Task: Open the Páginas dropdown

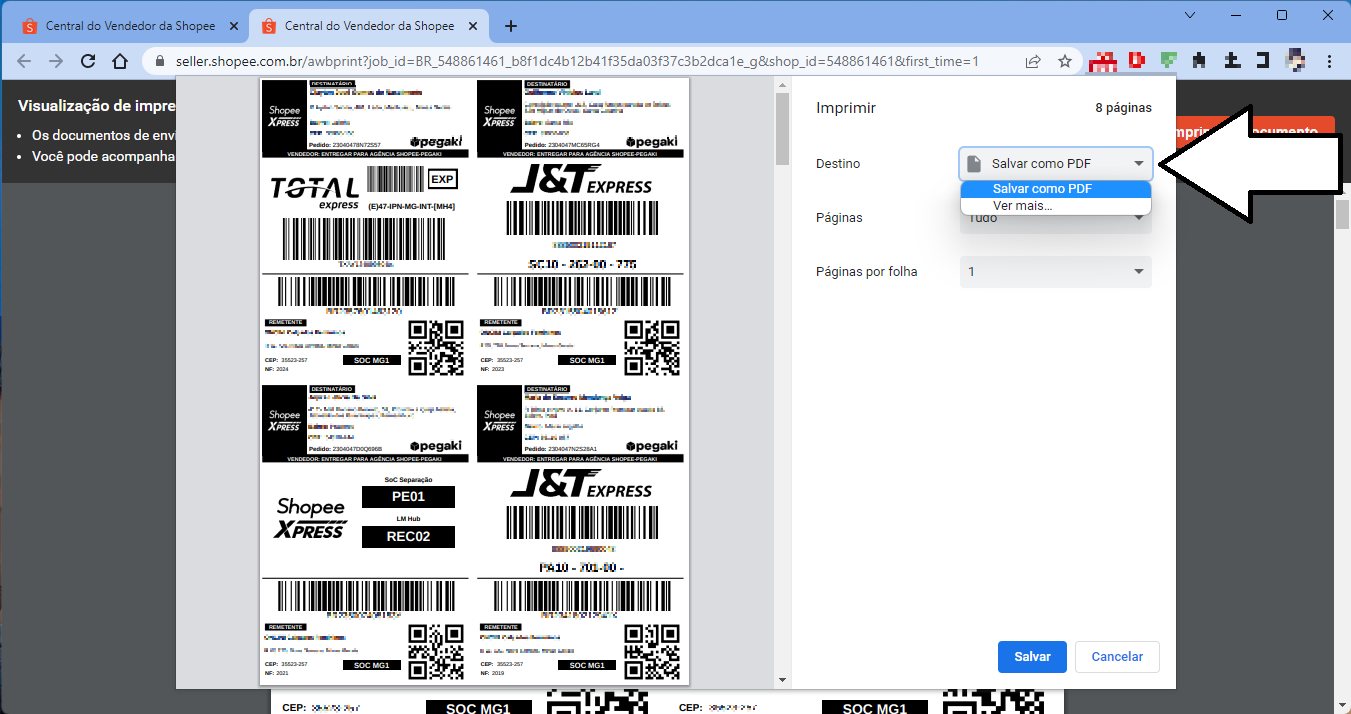Action: pyautogui.click(x=1056, y=218)
